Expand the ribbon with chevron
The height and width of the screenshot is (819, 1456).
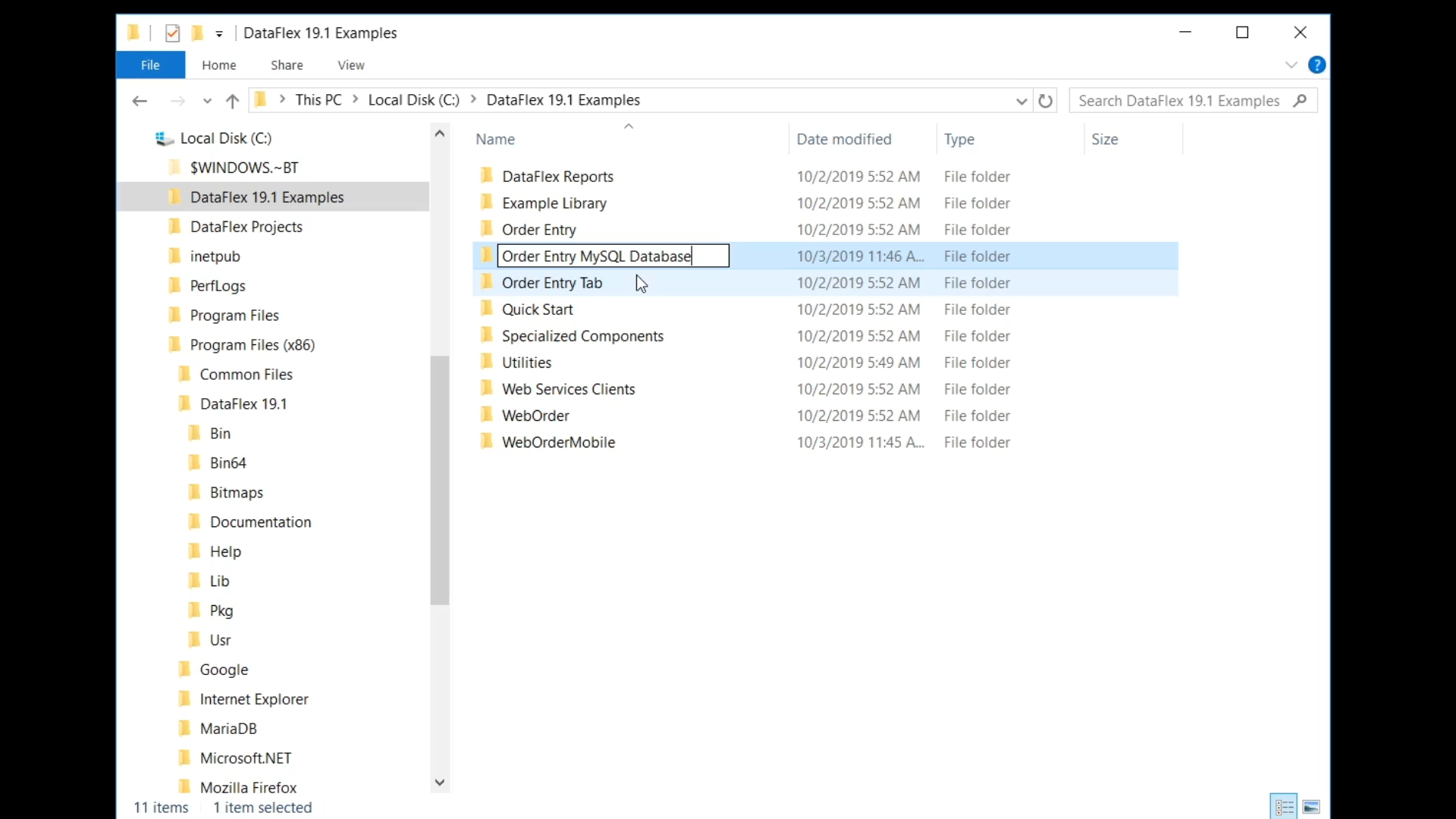1291,65
